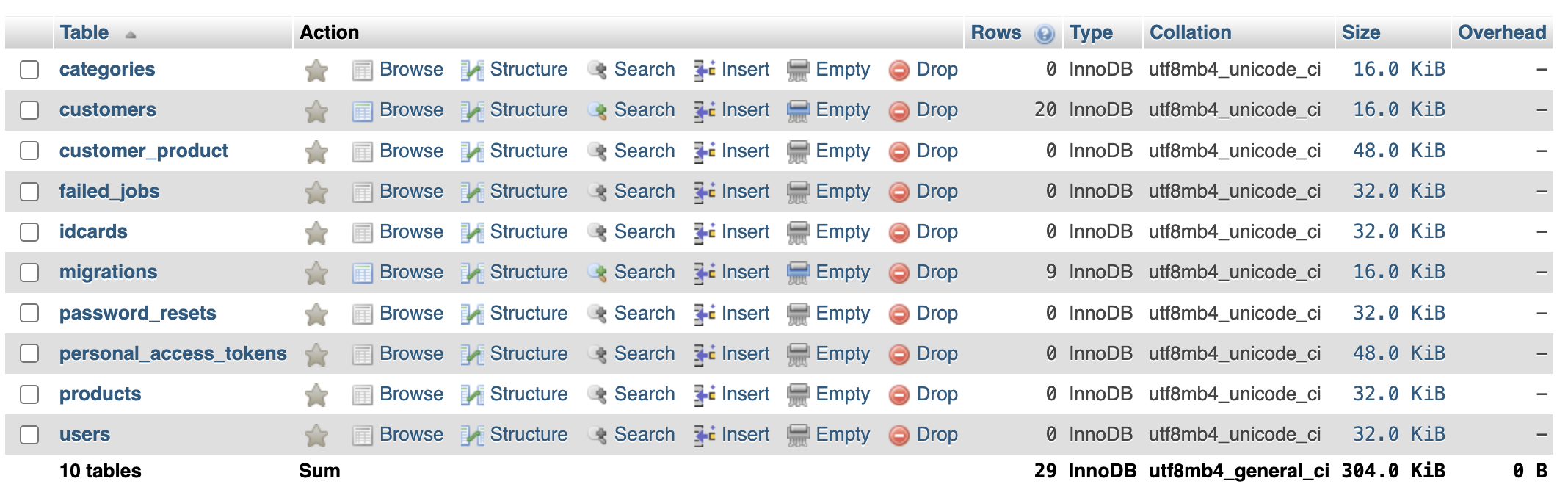Star the users table as favorite
Viewport: 1568px width, 498px height.
pos(316,436)
